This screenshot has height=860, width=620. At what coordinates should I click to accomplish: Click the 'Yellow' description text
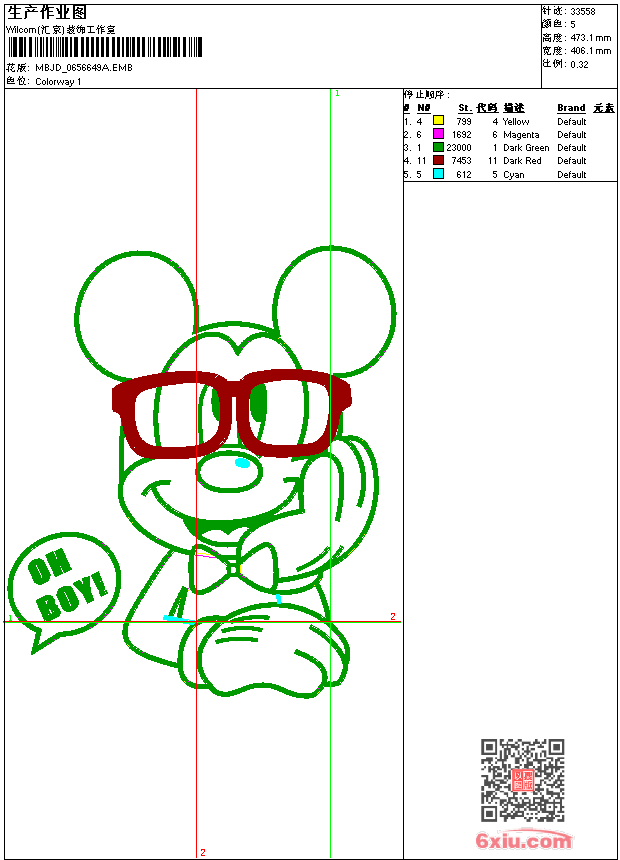pos(516,122)
